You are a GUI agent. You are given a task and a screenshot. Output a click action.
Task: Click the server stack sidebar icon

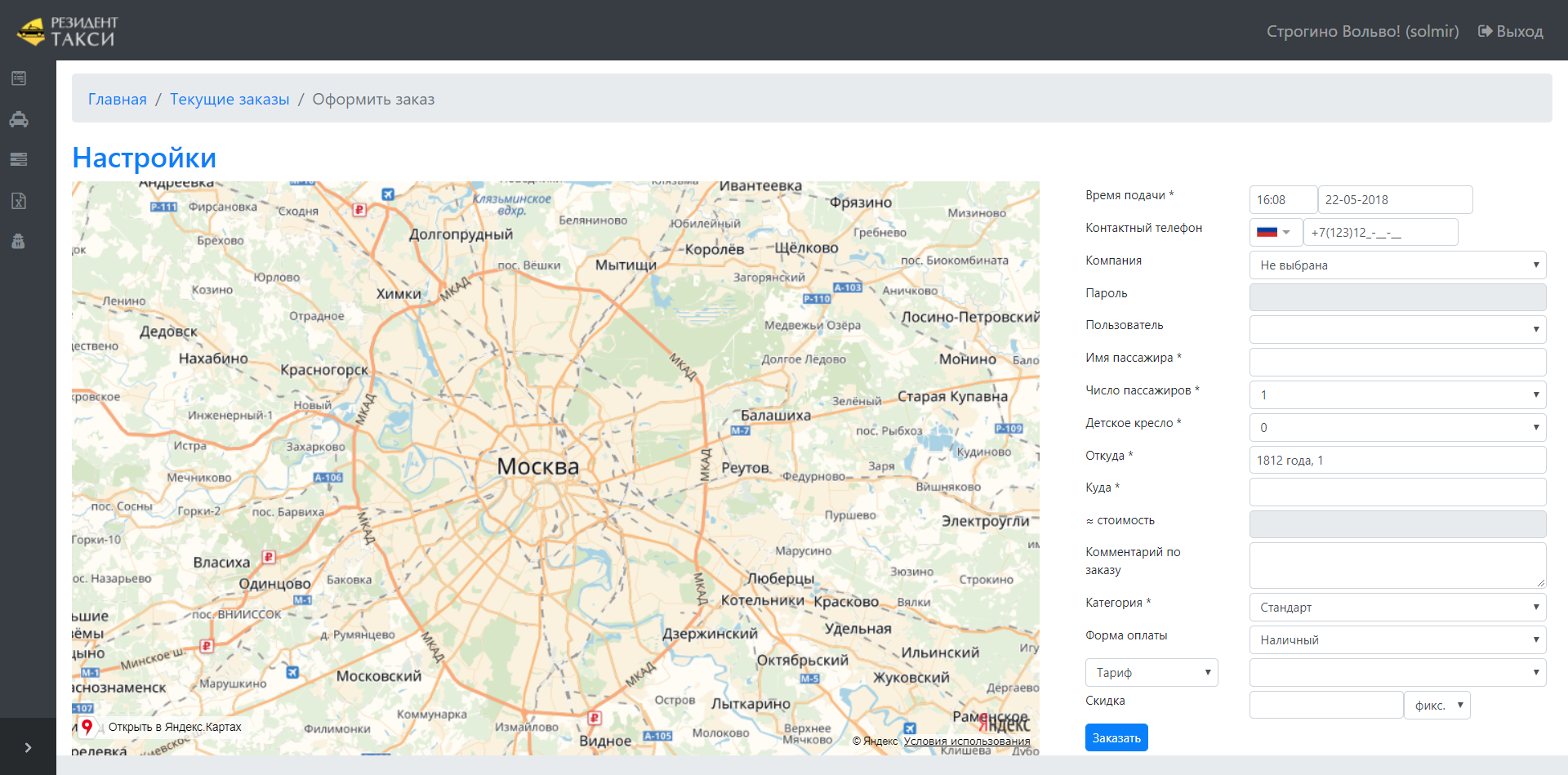point(19,159)
